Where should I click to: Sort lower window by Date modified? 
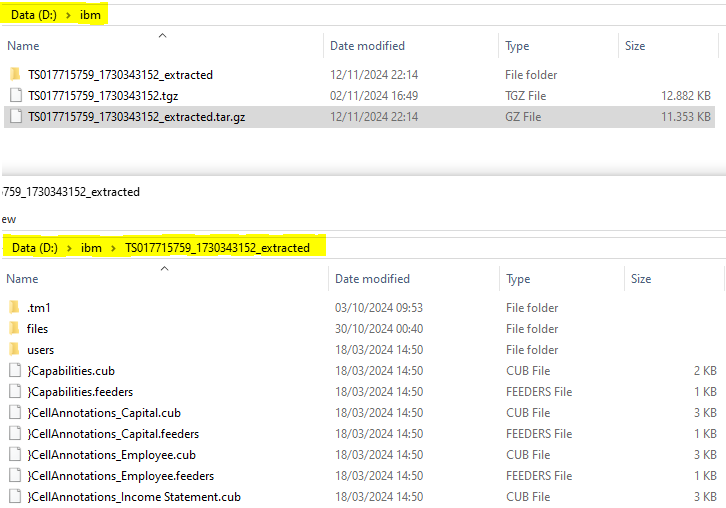pyautogui.click(x=372, y=279)
